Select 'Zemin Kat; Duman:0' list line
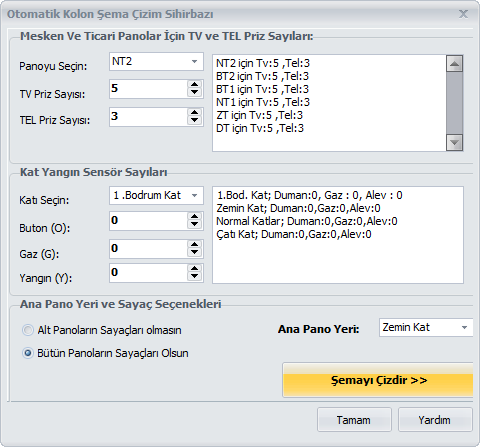Screen dimensions: 480x447 click(298, 208)
